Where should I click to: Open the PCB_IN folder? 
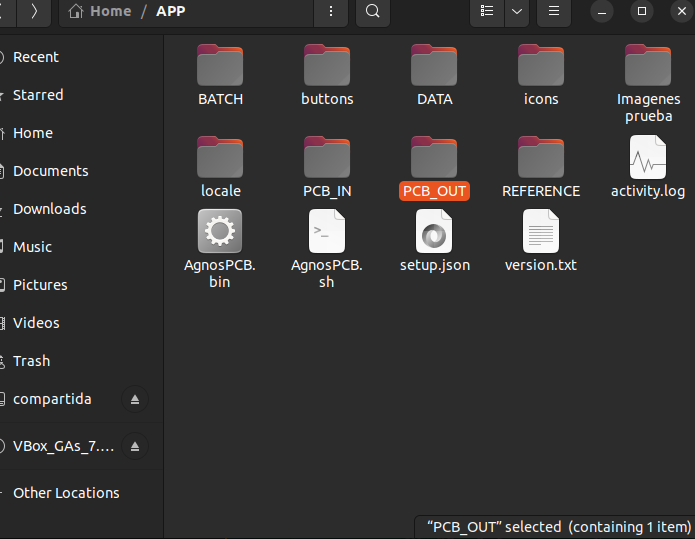[x=327, y=158]
